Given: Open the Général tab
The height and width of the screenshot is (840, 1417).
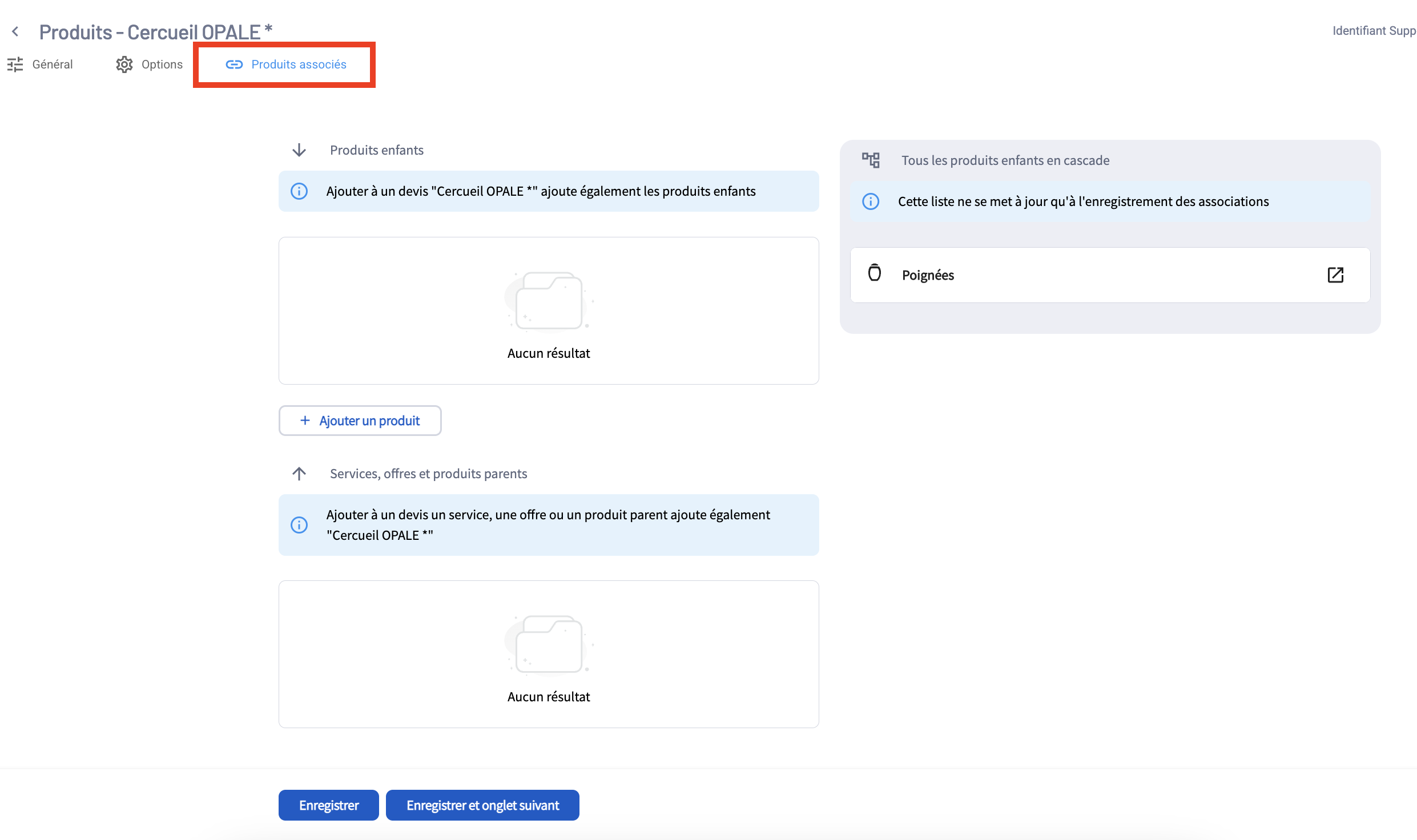Looking at the screenshot, I should point(40,64).
